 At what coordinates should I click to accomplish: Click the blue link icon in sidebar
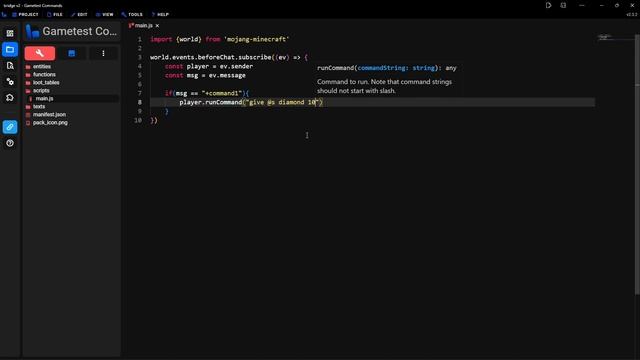10,127
